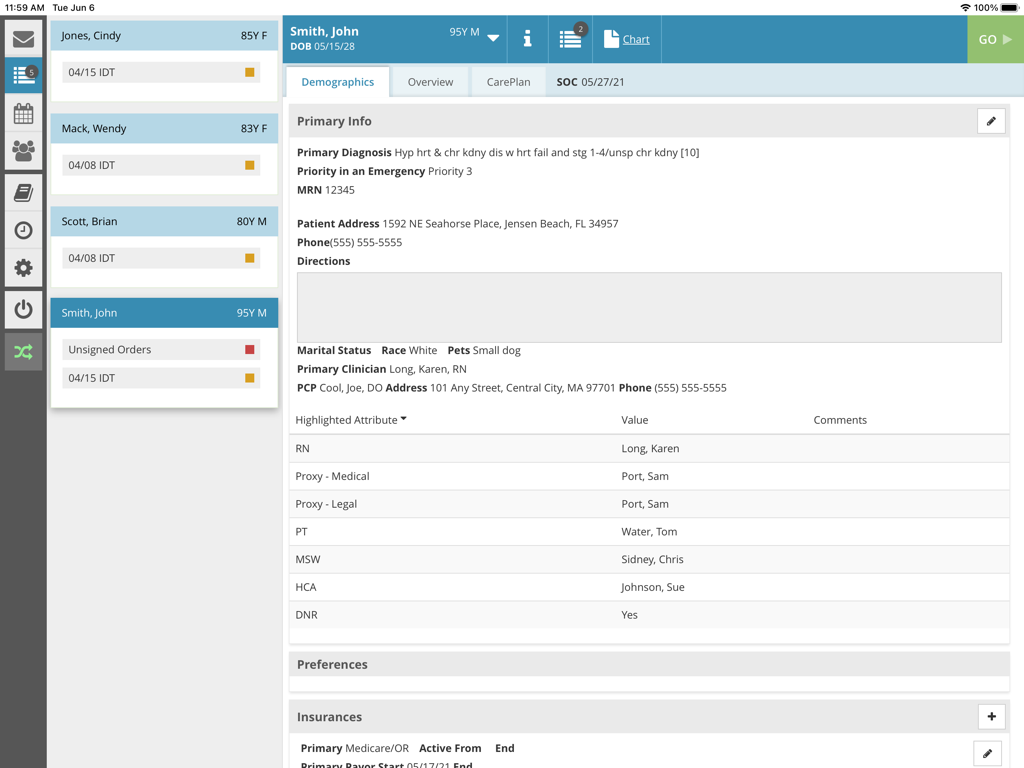Open the settings gear icon

click(x=23, y=268)
